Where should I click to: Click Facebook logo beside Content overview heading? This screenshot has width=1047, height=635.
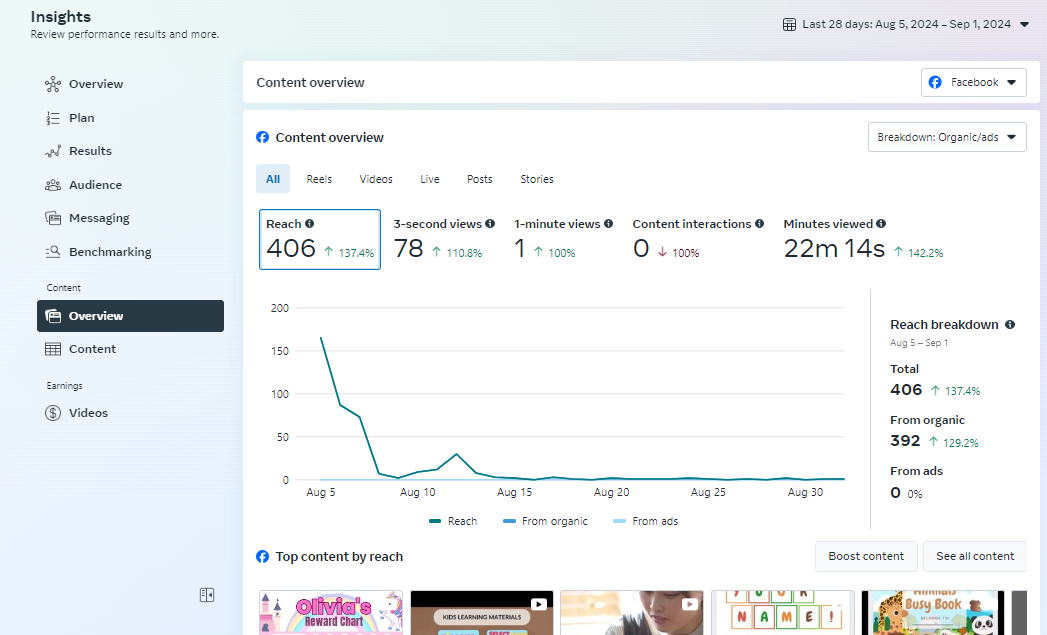coord(262,137)
